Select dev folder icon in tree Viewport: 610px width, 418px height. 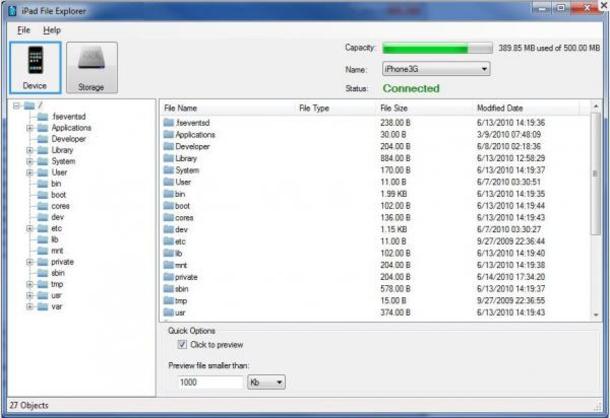pos(43,217)
